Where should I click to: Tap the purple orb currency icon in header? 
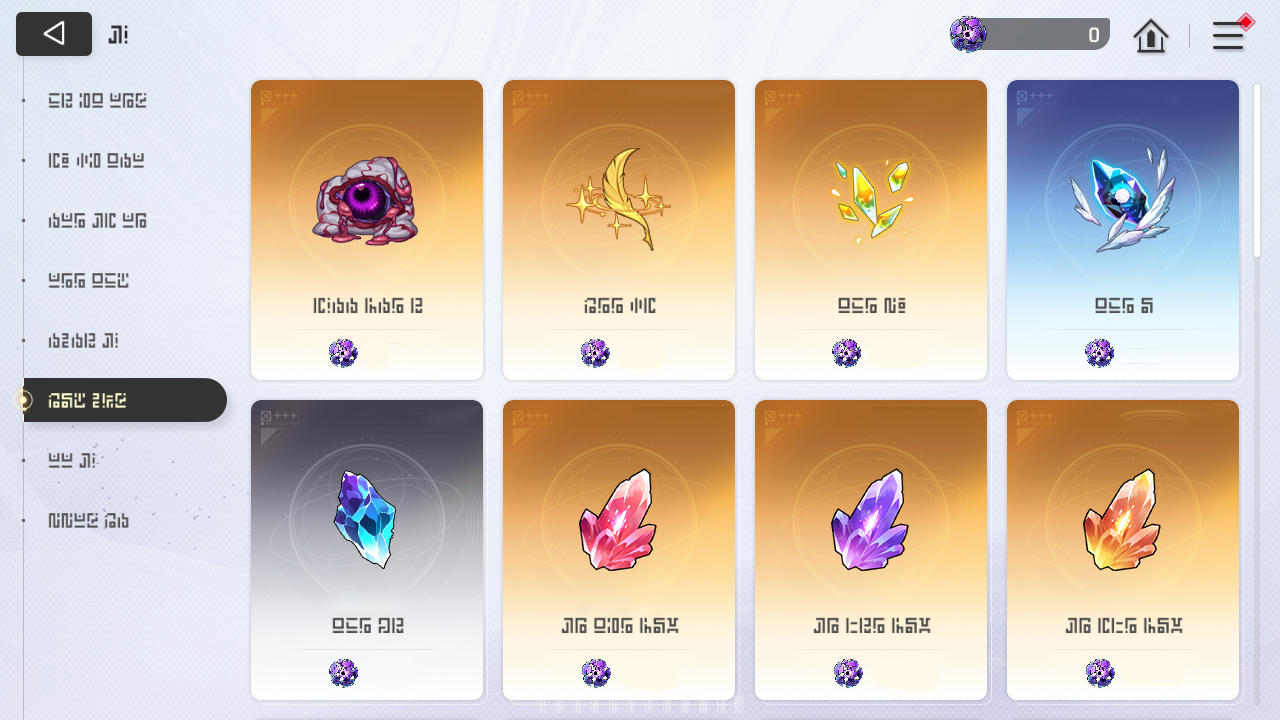point(968,34)
